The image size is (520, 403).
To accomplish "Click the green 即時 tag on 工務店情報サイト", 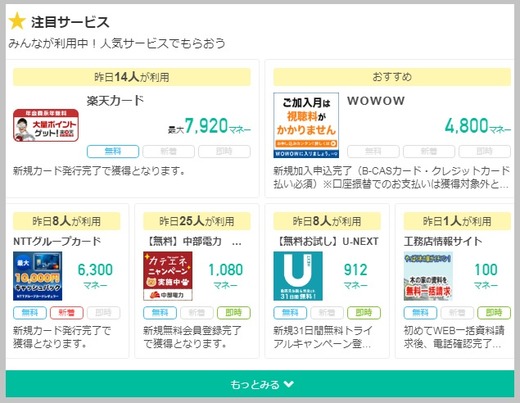I will (494, 313).
